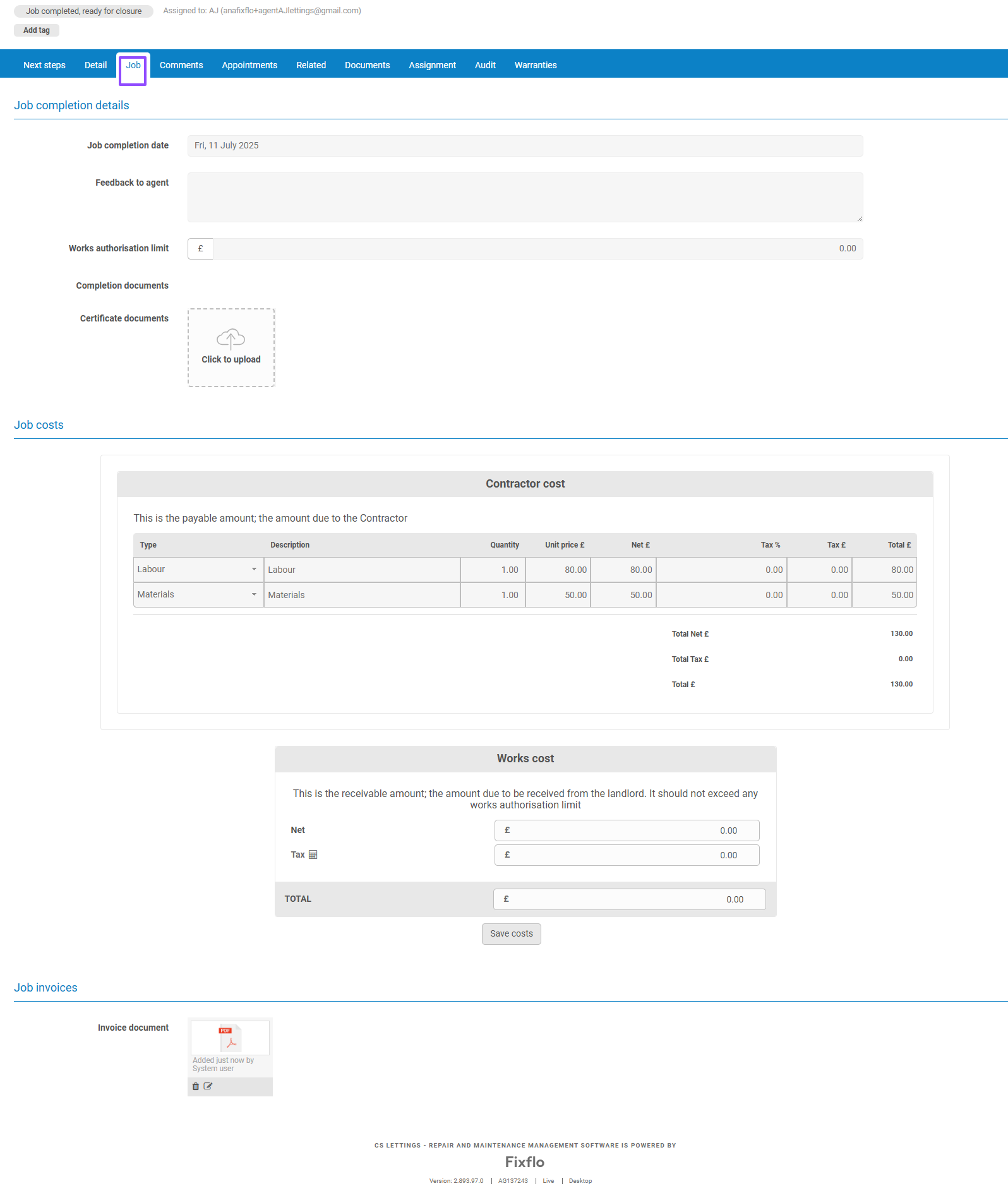Image resolution: width=1008 pixels, height=1193 pixels.
Task: Click the Job completion details heading
Action: [x=71, y=105]
